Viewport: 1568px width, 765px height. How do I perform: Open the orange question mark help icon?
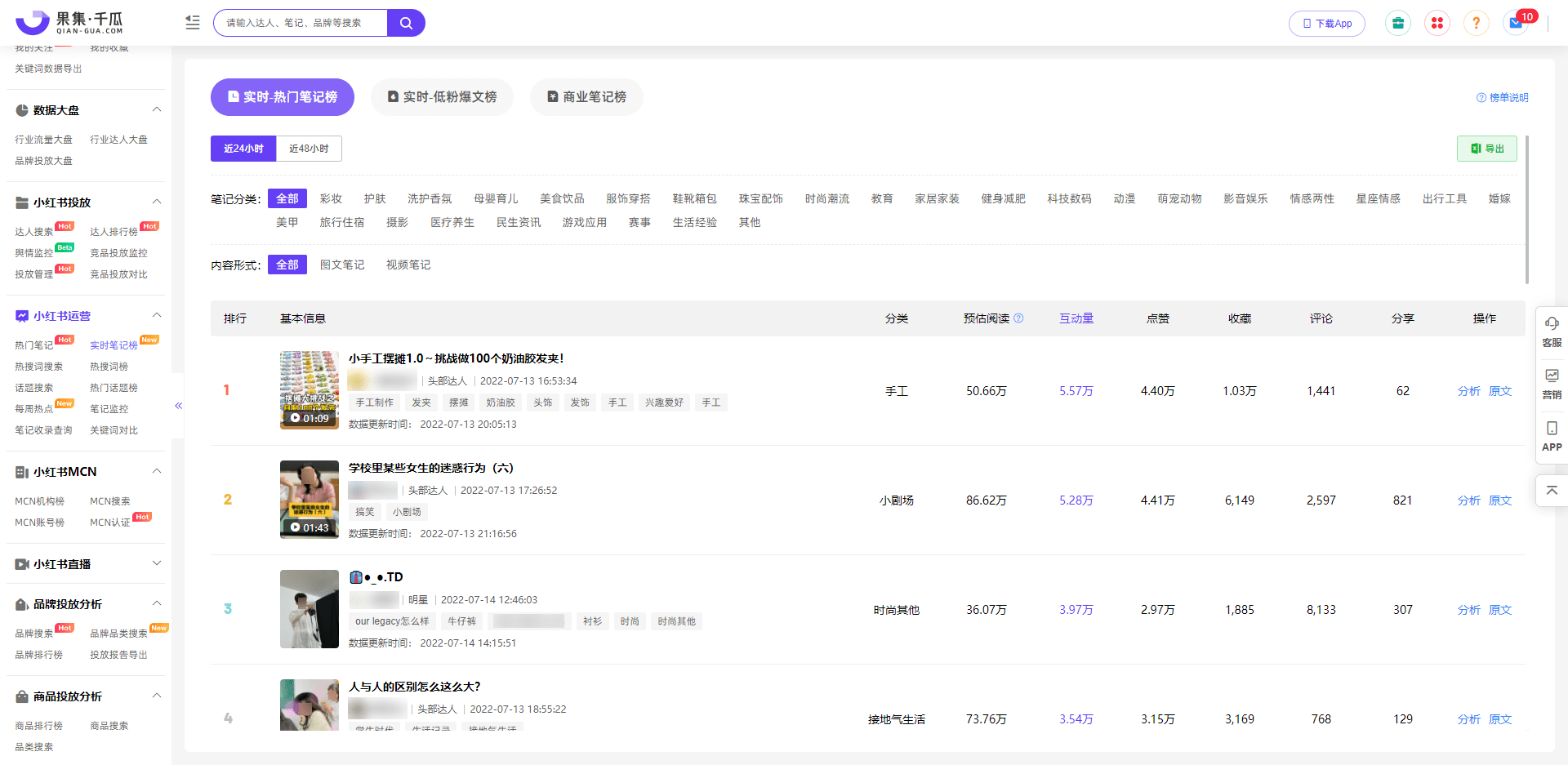1476,23
